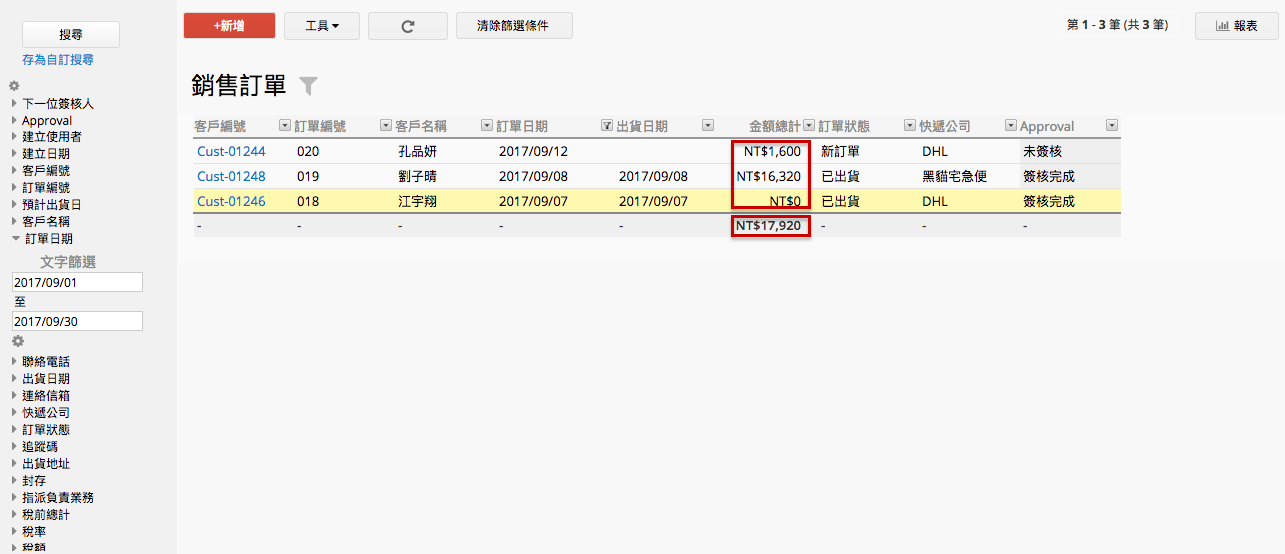
Task: Click the record count 第 1 - 3 筆
Action: pyautogui.click(x=1117, y=25)
